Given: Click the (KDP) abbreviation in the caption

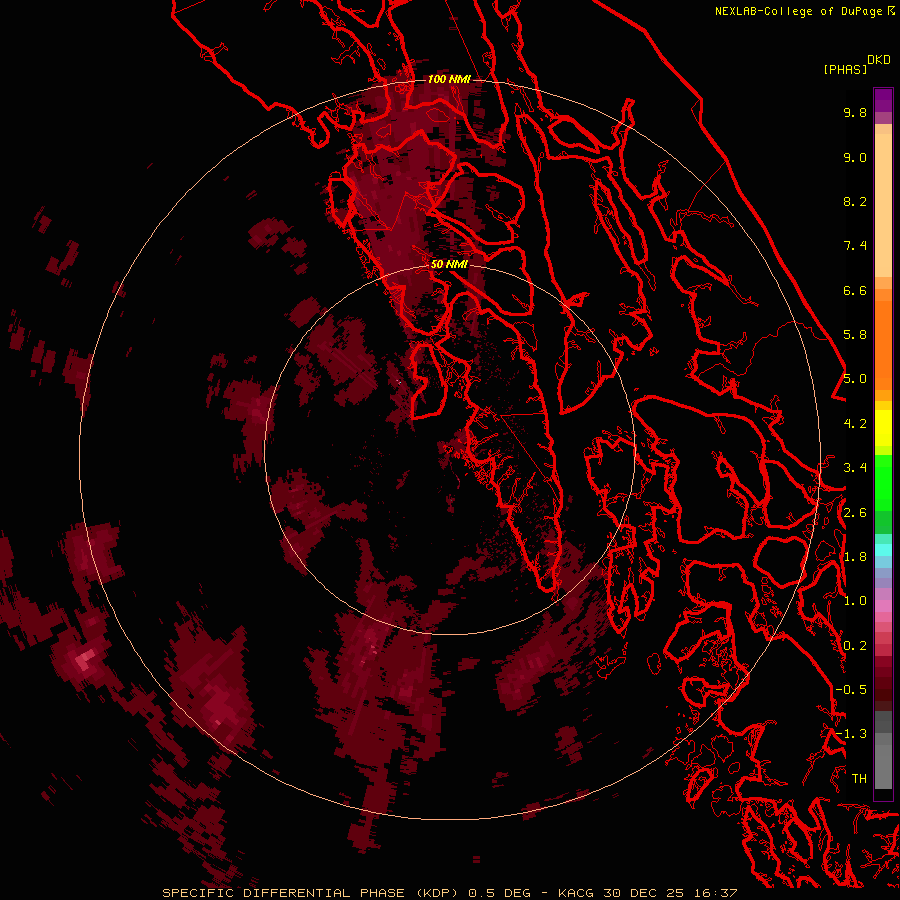Looking at the screenshot, I should [x=439, y=893].
